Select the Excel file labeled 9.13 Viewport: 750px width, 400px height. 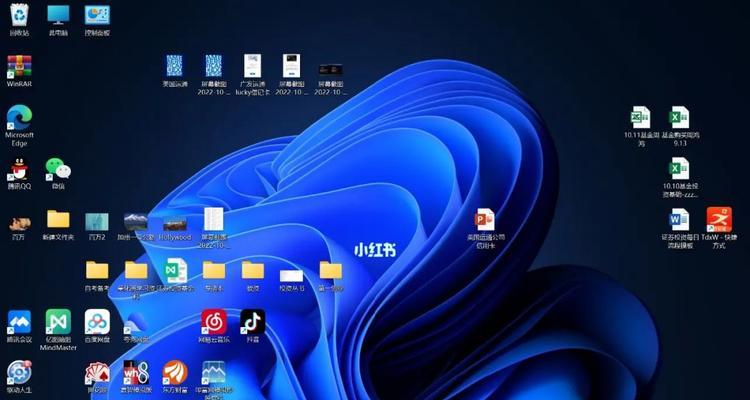pos(680,118)
